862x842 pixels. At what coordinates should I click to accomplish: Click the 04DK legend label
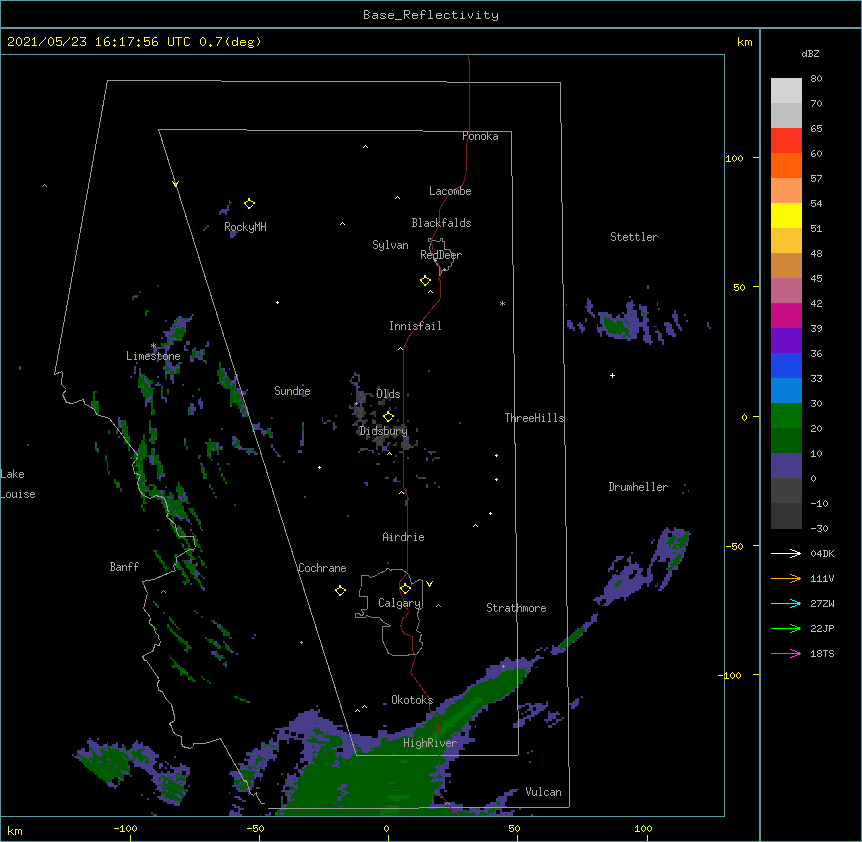tap(822, 553)
